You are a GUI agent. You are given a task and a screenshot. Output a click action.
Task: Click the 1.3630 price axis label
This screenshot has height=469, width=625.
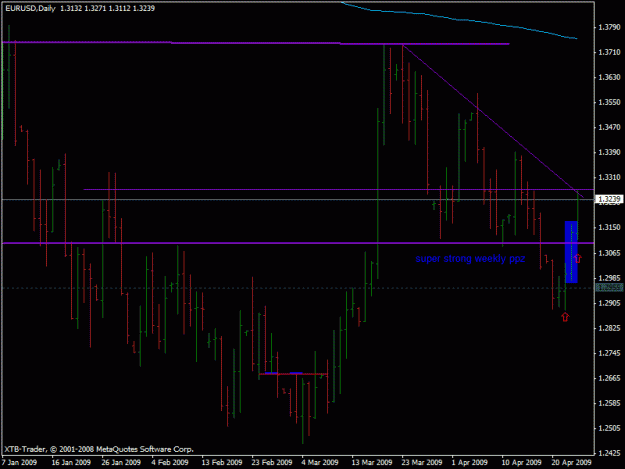(609, 77)
